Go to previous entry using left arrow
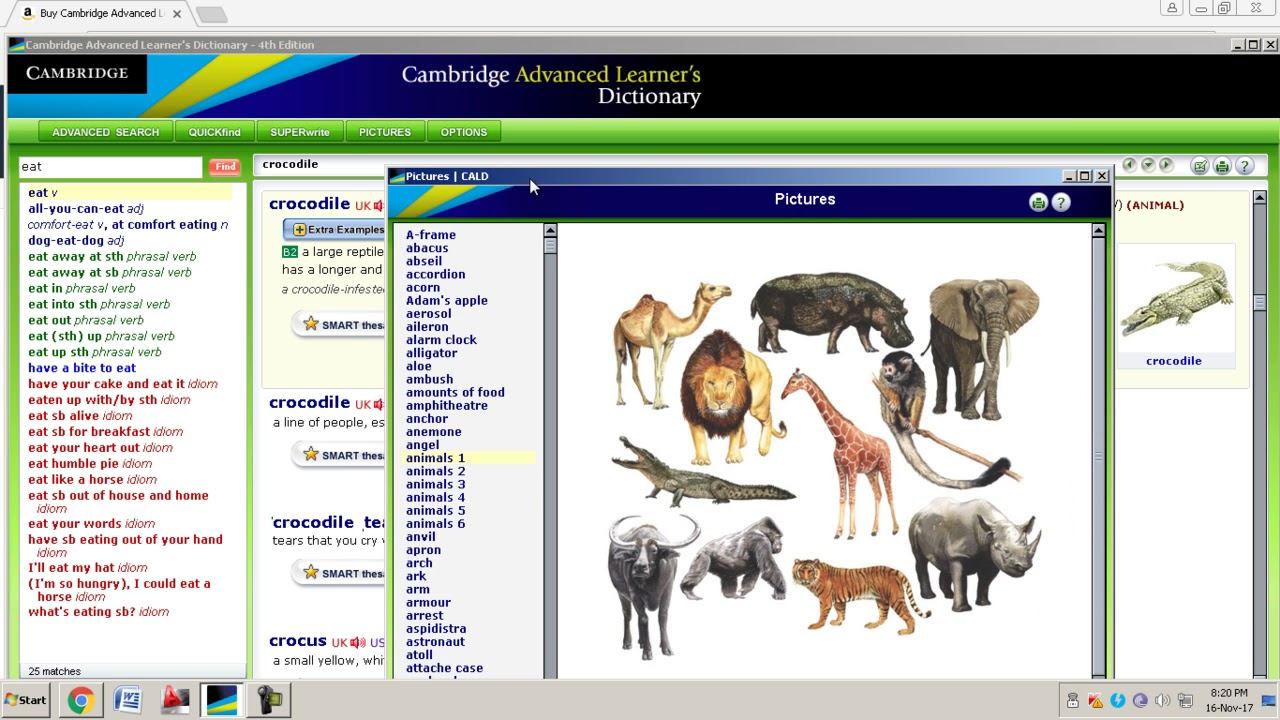The image size is (1280, 720). pyautogui.click(x=1129, y=165)
